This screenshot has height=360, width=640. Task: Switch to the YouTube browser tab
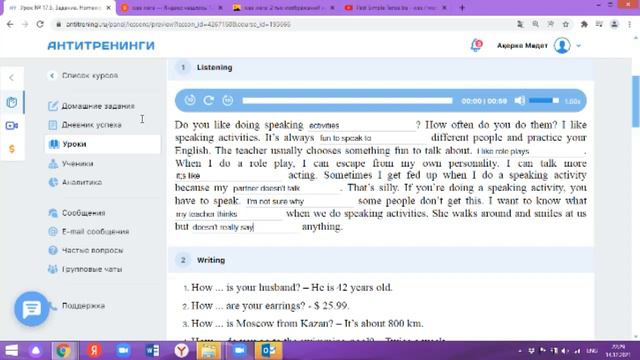tap(395, 8)
